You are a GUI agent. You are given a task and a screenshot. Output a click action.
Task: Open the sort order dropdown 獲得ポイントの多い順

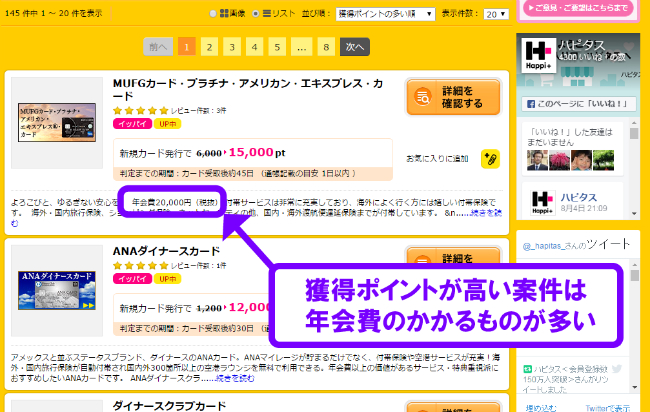tap(385, 14)
